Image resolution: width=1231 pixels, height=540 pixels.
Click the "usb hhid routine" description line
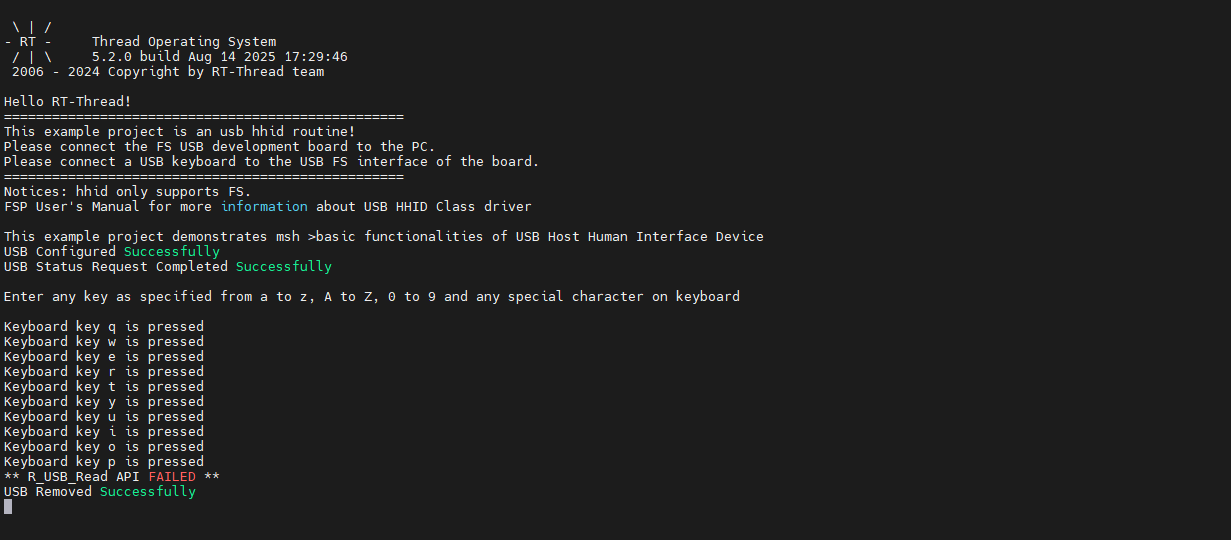(x=180, y=132)
